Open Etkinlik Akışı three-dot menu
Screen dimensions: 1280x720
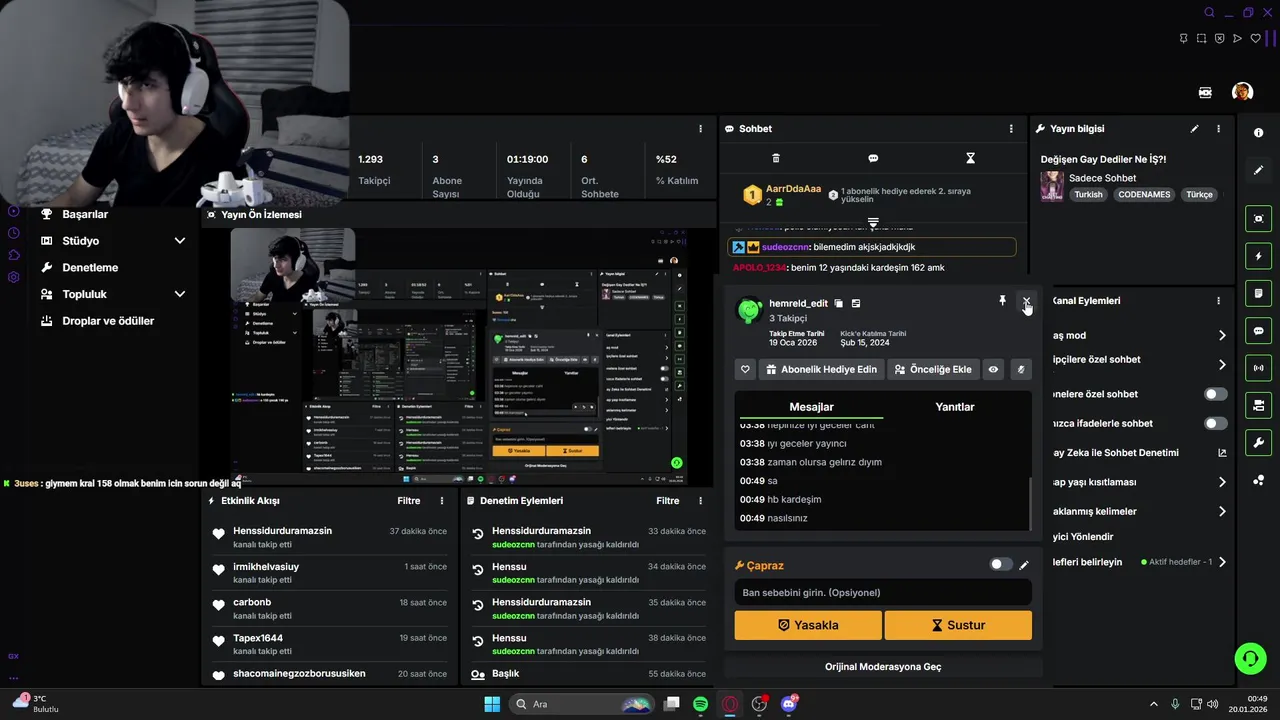tap(442, 501)
